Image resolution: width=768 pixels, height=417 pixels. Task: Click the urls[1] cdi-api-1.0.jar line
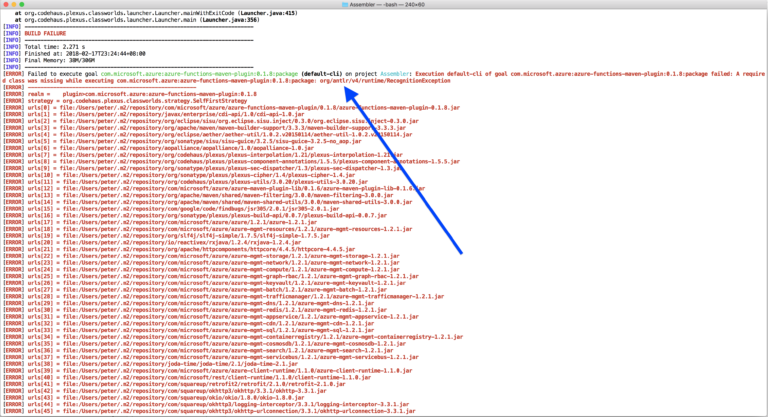(x=154, y=114)
